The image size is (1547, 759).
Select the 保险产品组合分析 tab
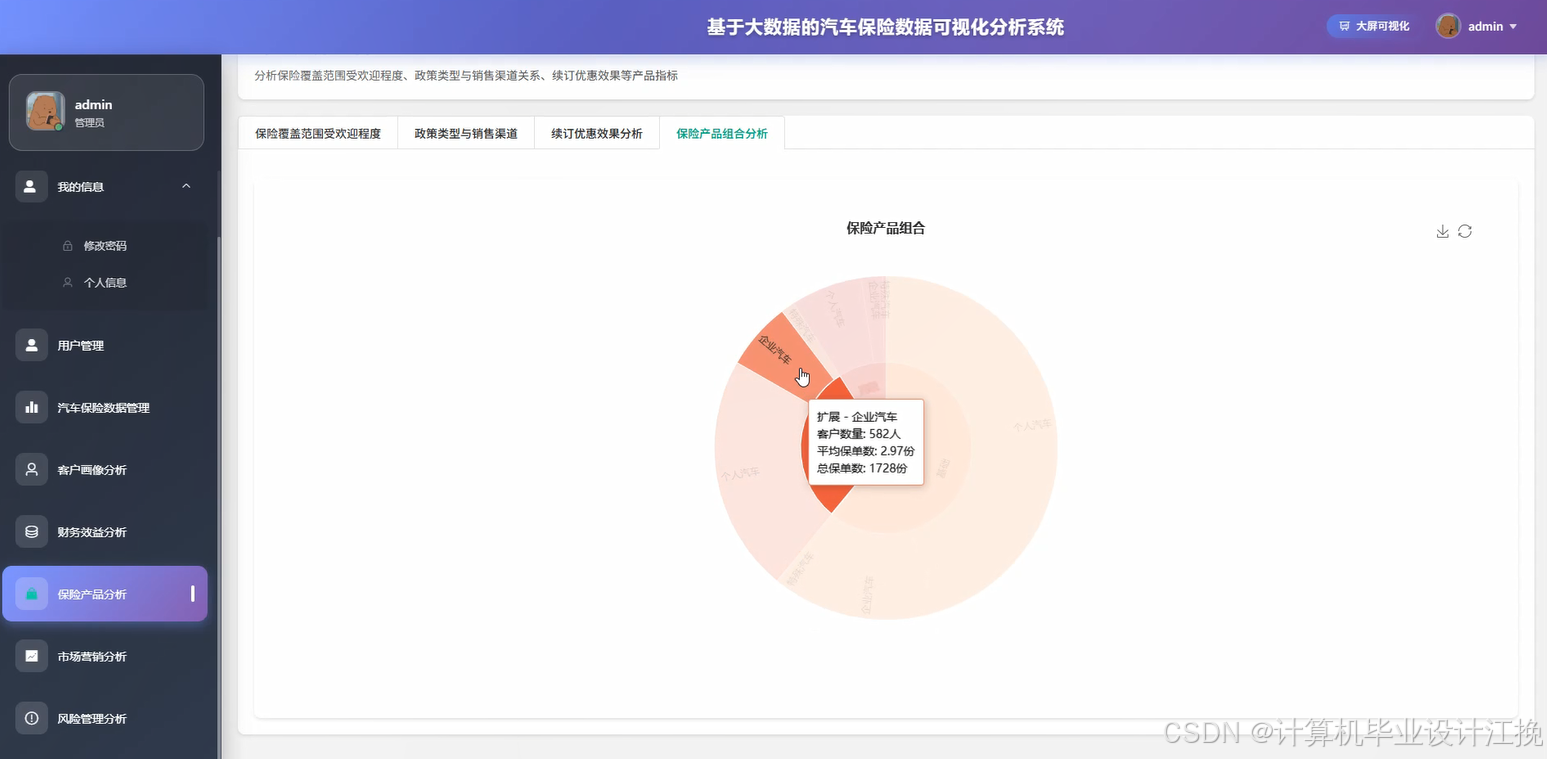[x=722, y=133]
